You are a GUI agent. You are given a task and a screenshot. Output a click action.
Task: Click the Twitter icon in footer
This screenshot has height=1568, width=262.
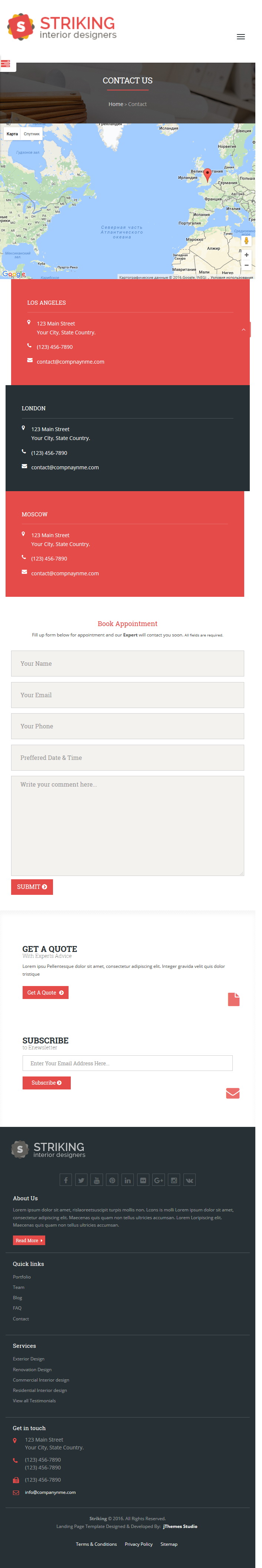[x=82, y=1180]
